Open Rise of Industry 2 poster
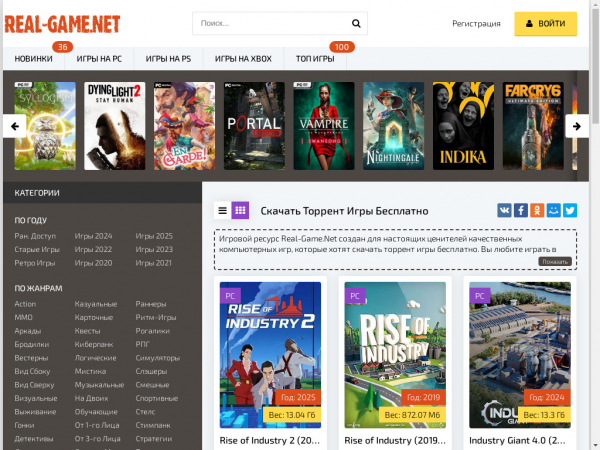This screenshot has height=450, width=600. (x=271, y=355)
